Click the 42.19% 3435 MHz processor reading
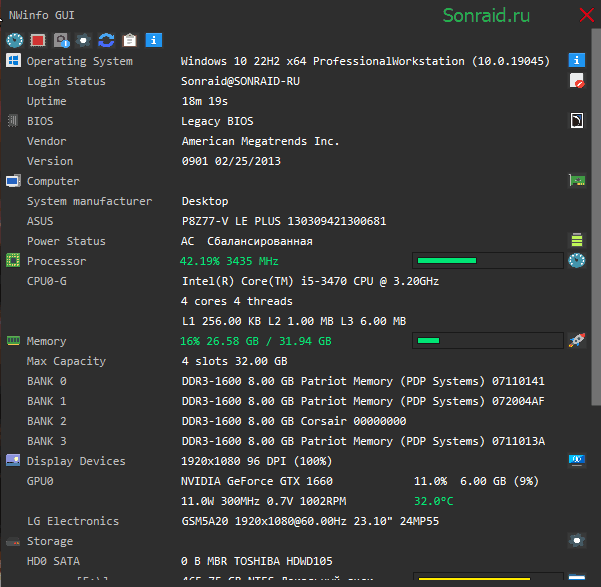 pos(229,261)
